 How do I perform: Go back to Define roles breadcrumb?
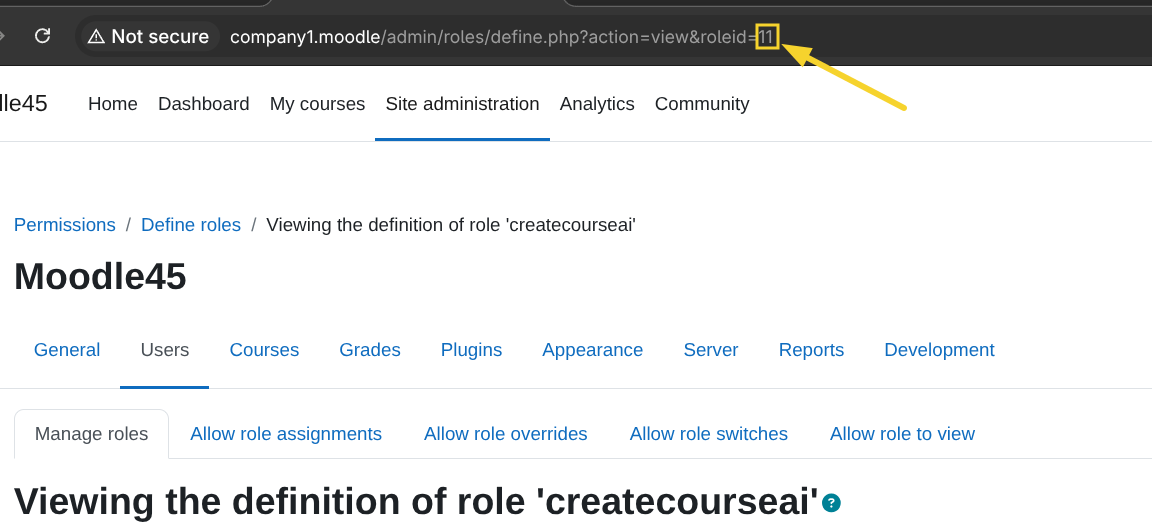pos(191,225)
